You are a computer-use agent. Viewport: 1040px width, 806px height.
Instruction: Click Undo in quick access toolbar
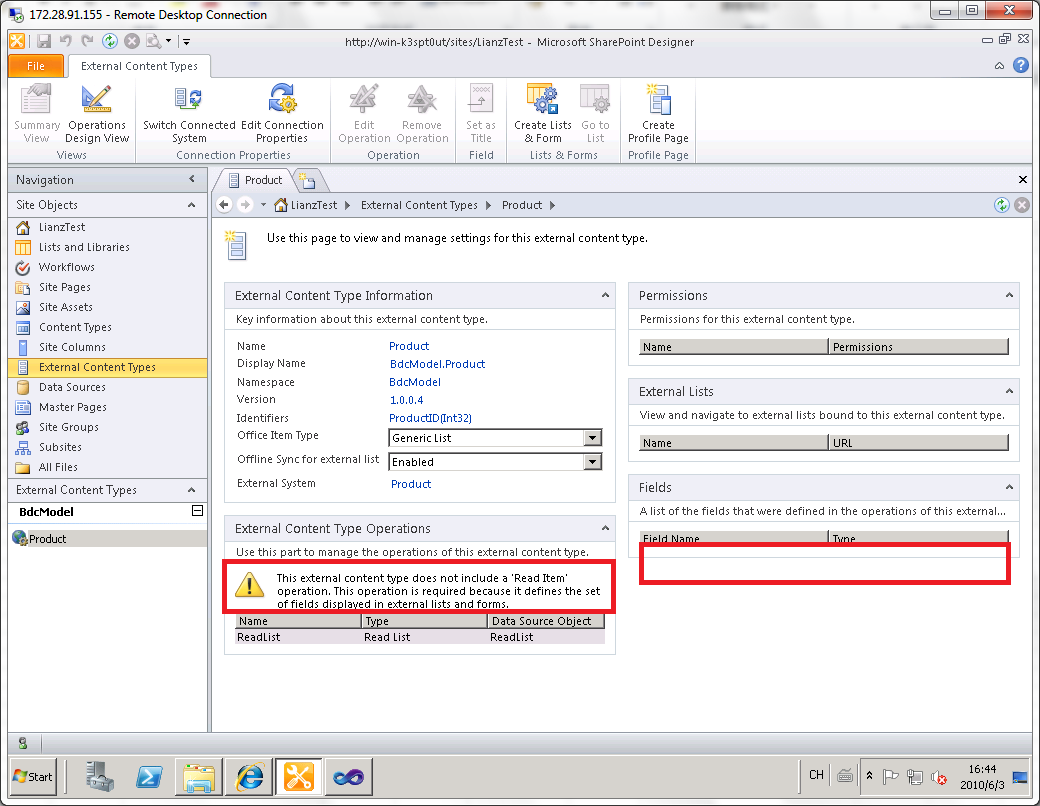coord(66,41)
